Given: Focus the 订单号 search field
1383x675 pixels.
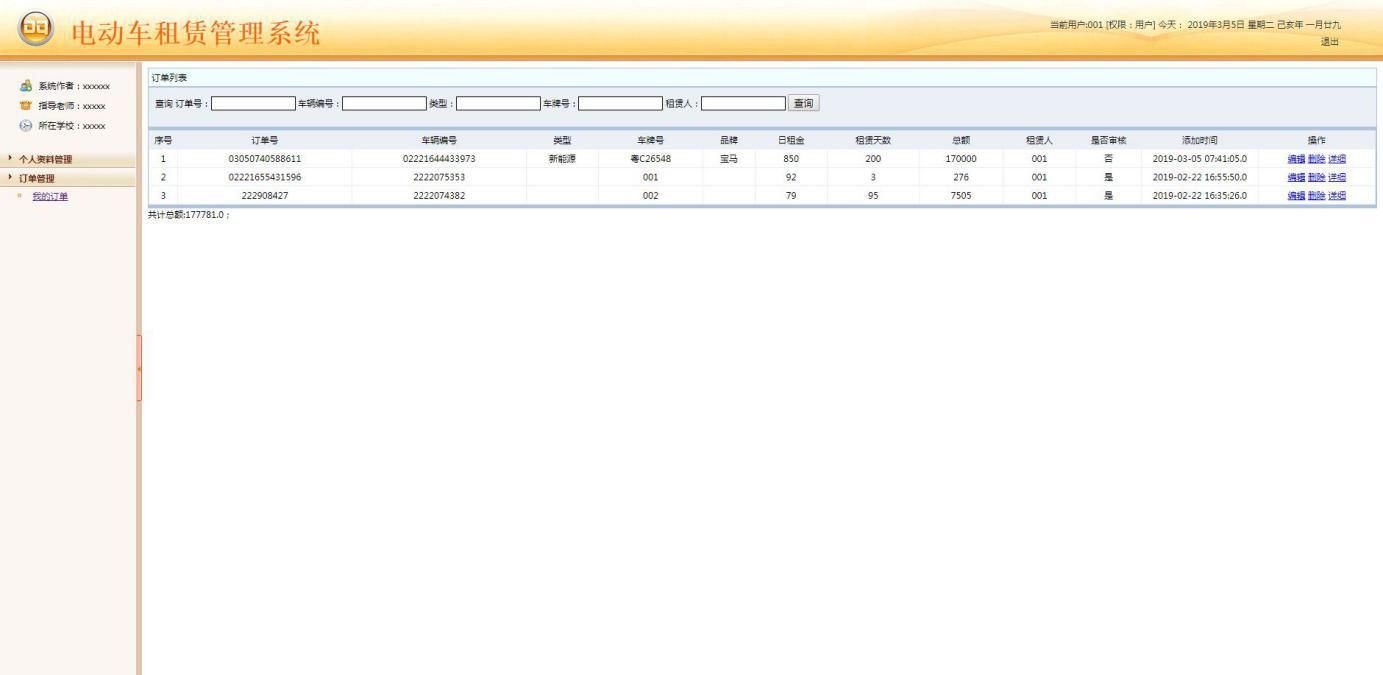Looking at the screenshot, I should [253, 103].
